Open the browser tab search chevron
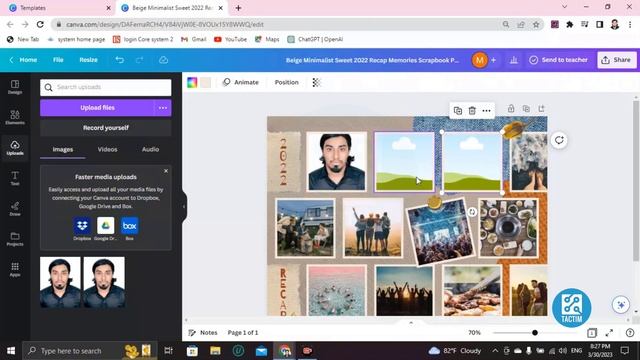 [564, 7]
